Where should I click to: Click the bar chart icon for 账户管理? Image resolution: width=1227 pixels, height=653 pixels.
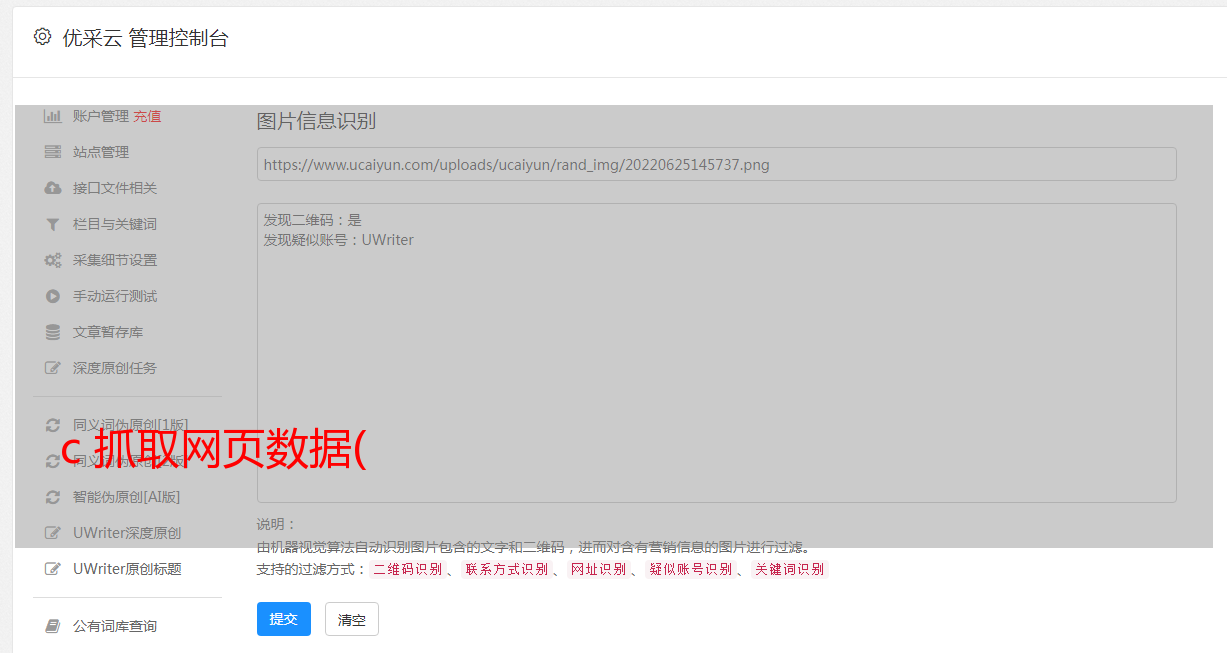(53, 116)
